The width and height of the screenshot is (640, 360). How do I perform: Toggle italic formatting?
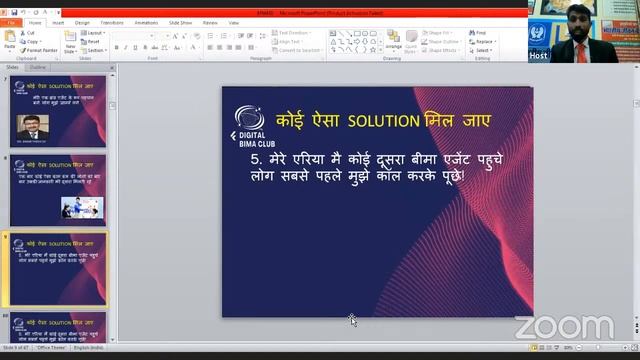tap(126, 48)
